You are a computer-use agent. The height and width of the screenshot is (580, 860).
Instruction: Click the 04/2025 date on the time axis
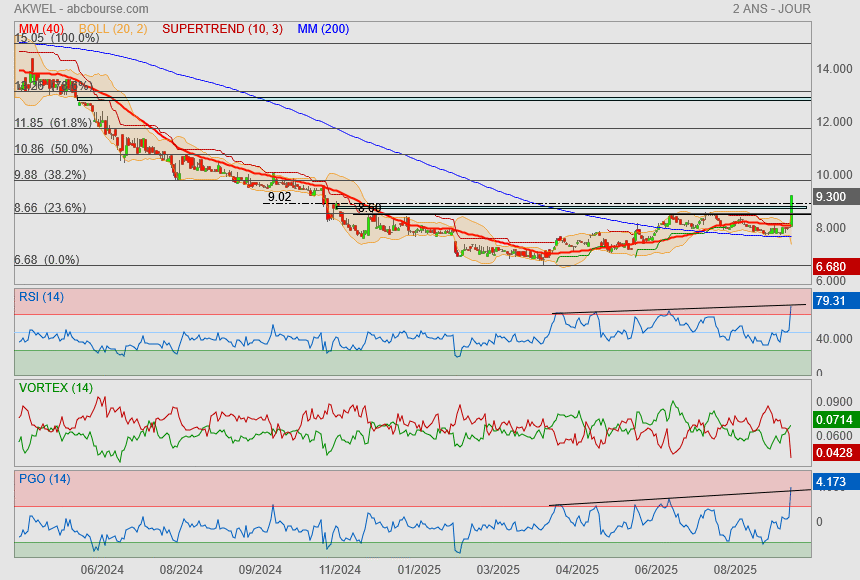[x=576, y=569]
